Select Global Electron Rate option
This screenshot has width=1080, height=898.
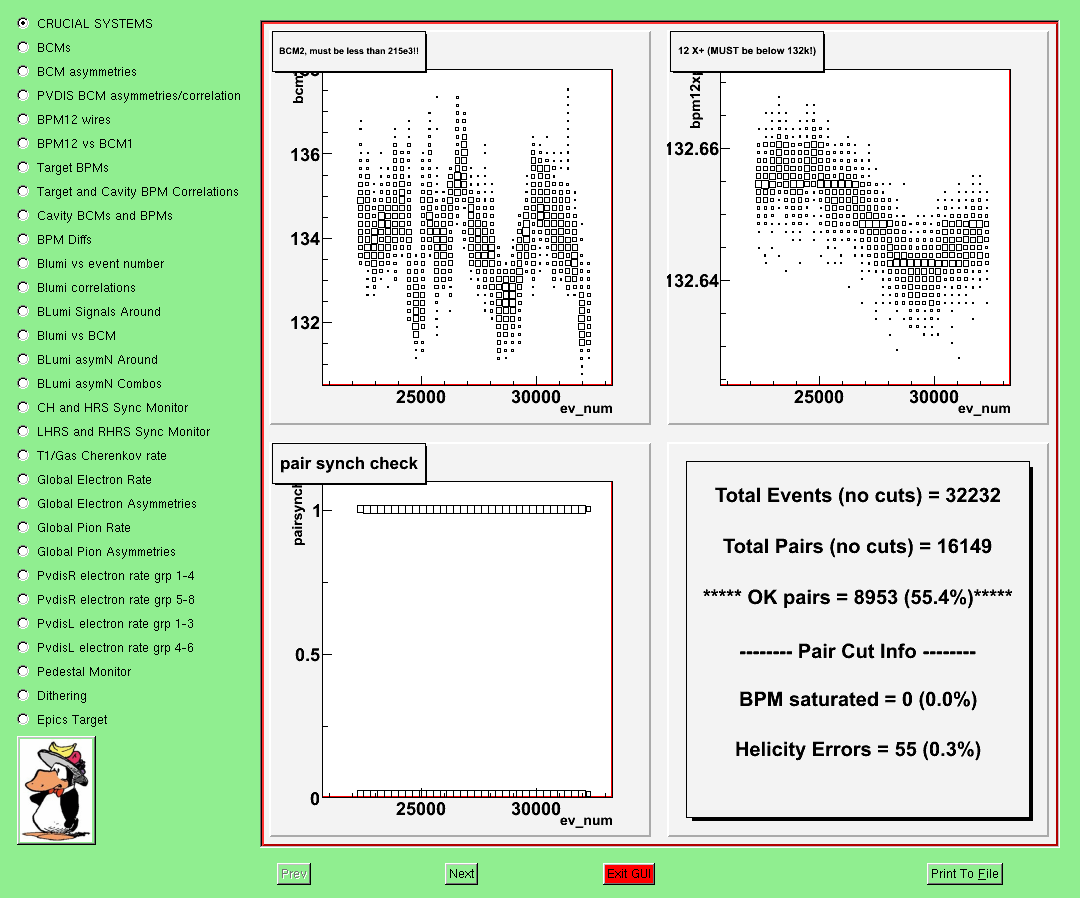(x=23, y=479)
